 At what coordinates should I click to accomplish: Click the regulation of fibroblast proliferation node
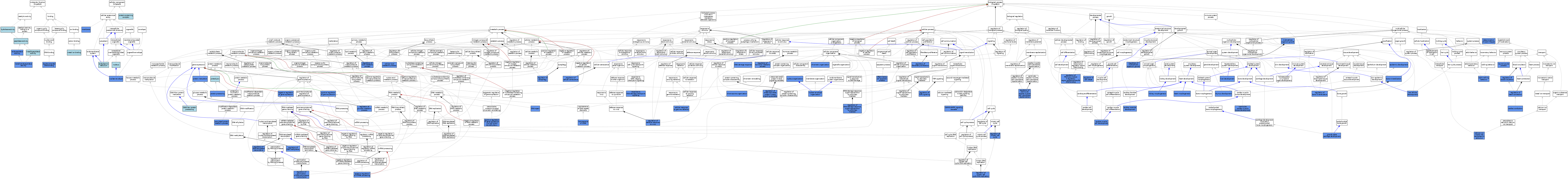[920, 65]
